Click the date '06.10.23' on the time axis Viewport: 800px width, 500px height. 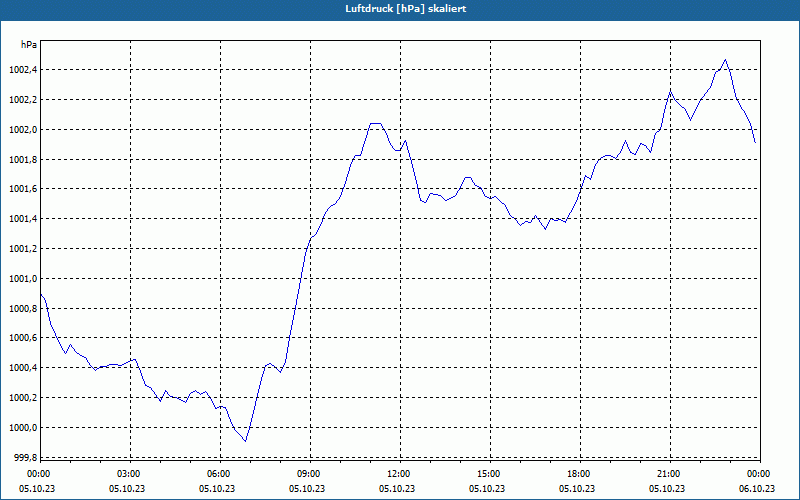(757, 489)
